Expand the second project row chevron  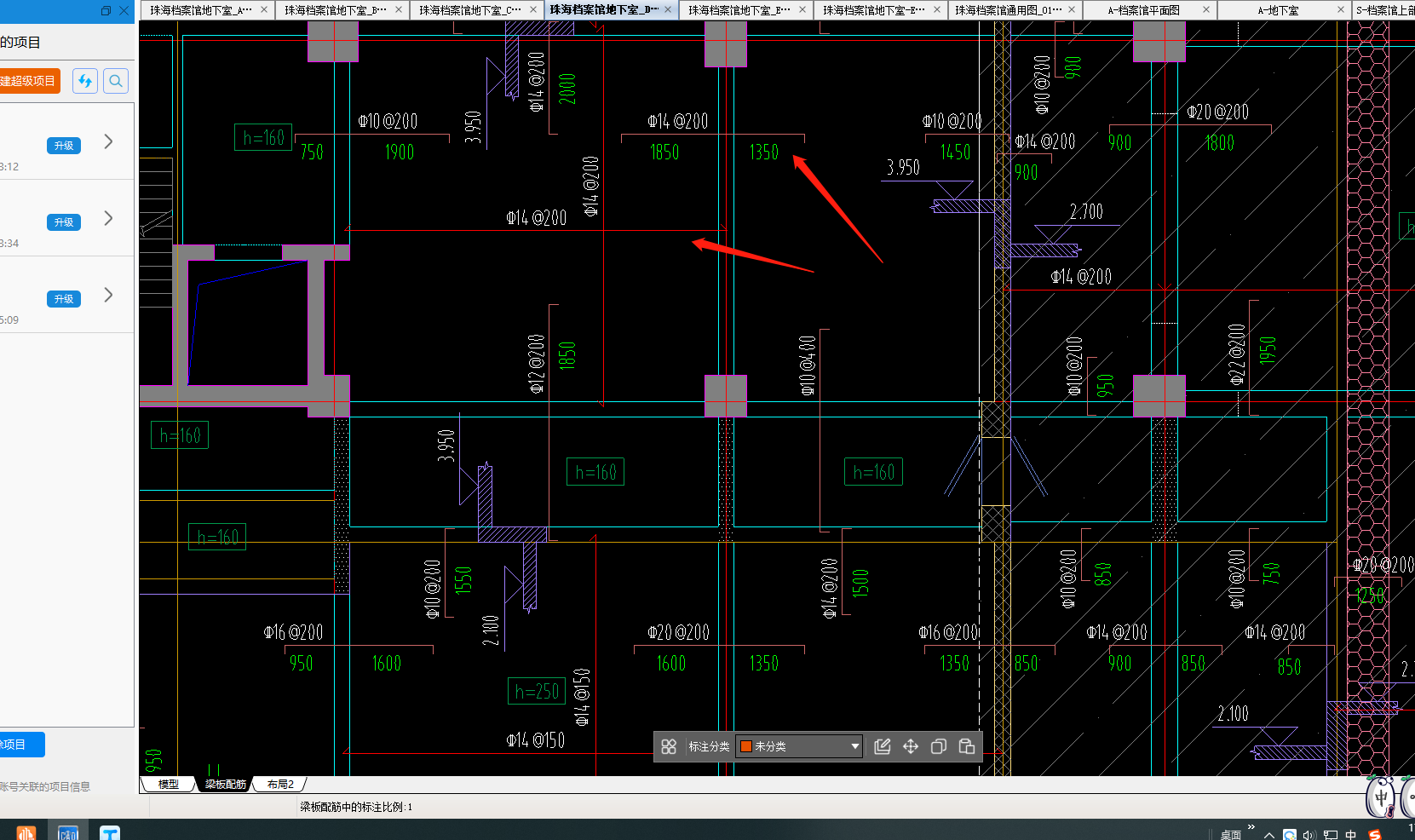pyautogui.click(x=108, y=218)
